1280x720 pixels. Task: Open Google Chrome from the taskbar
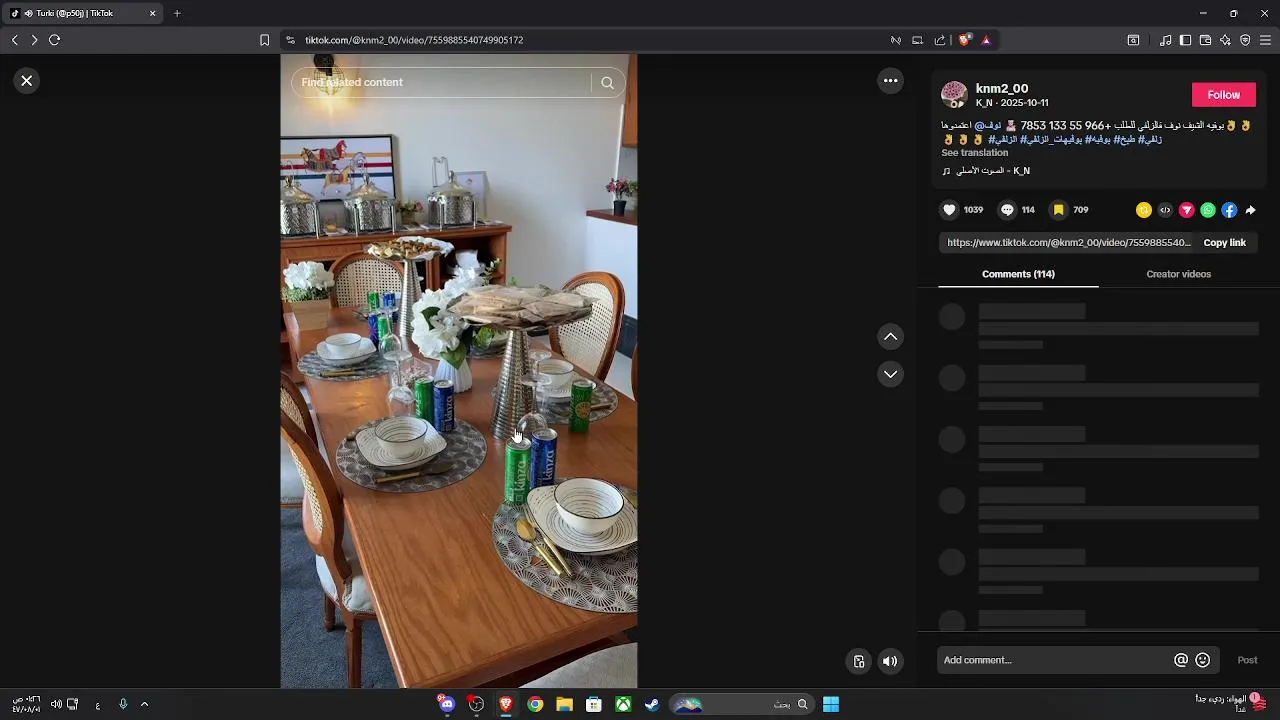click(x=535, y=704)
